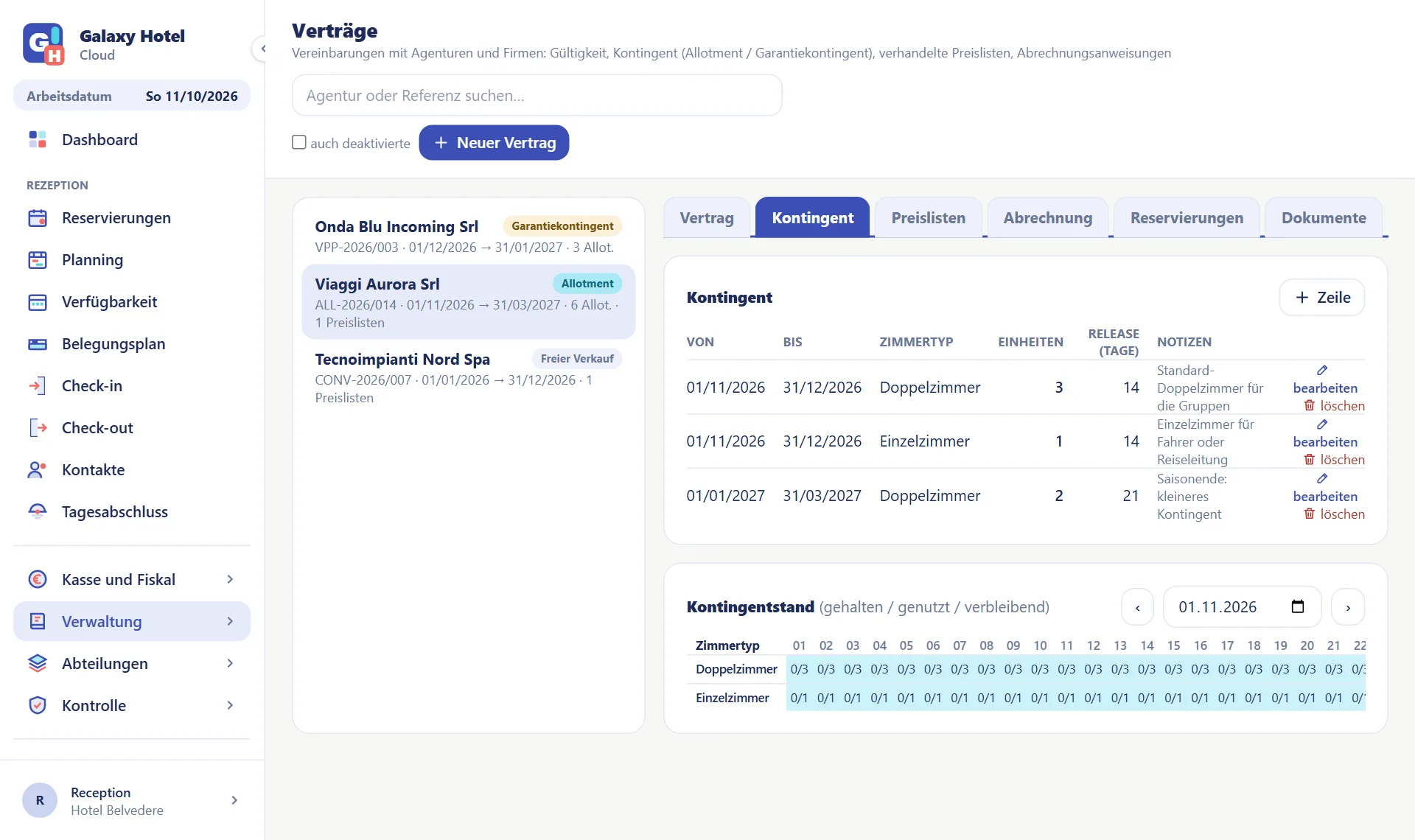Image resolution: width=1415 pixels, height=840 pixels.
Task: Click the Reservierungen calendar icon in sidebar
Action: click(x=38, y=218)
